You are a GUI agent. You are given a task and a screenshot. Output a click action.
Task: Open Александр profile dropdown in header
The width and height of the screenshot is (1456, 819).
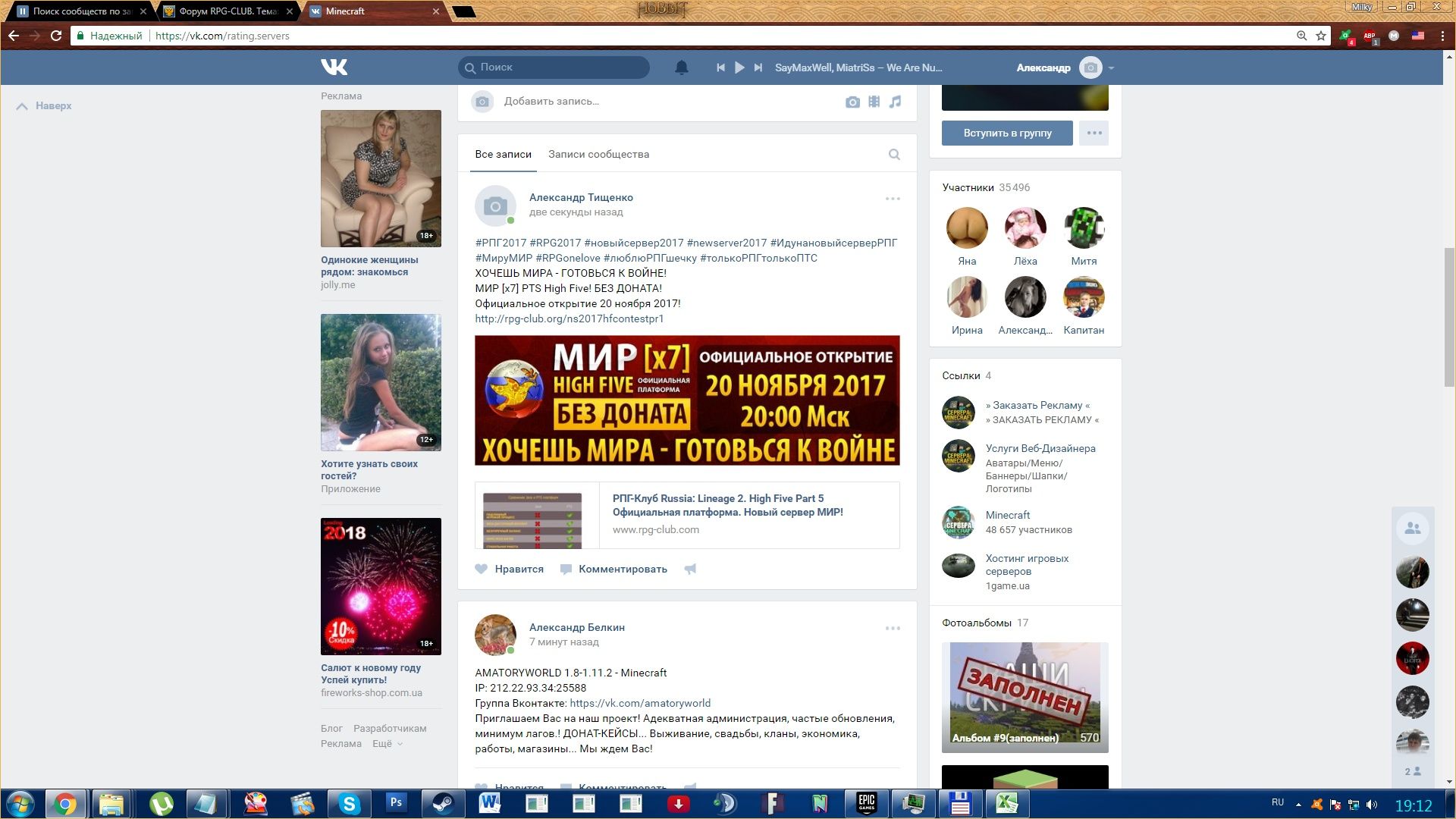(1065, 67)
